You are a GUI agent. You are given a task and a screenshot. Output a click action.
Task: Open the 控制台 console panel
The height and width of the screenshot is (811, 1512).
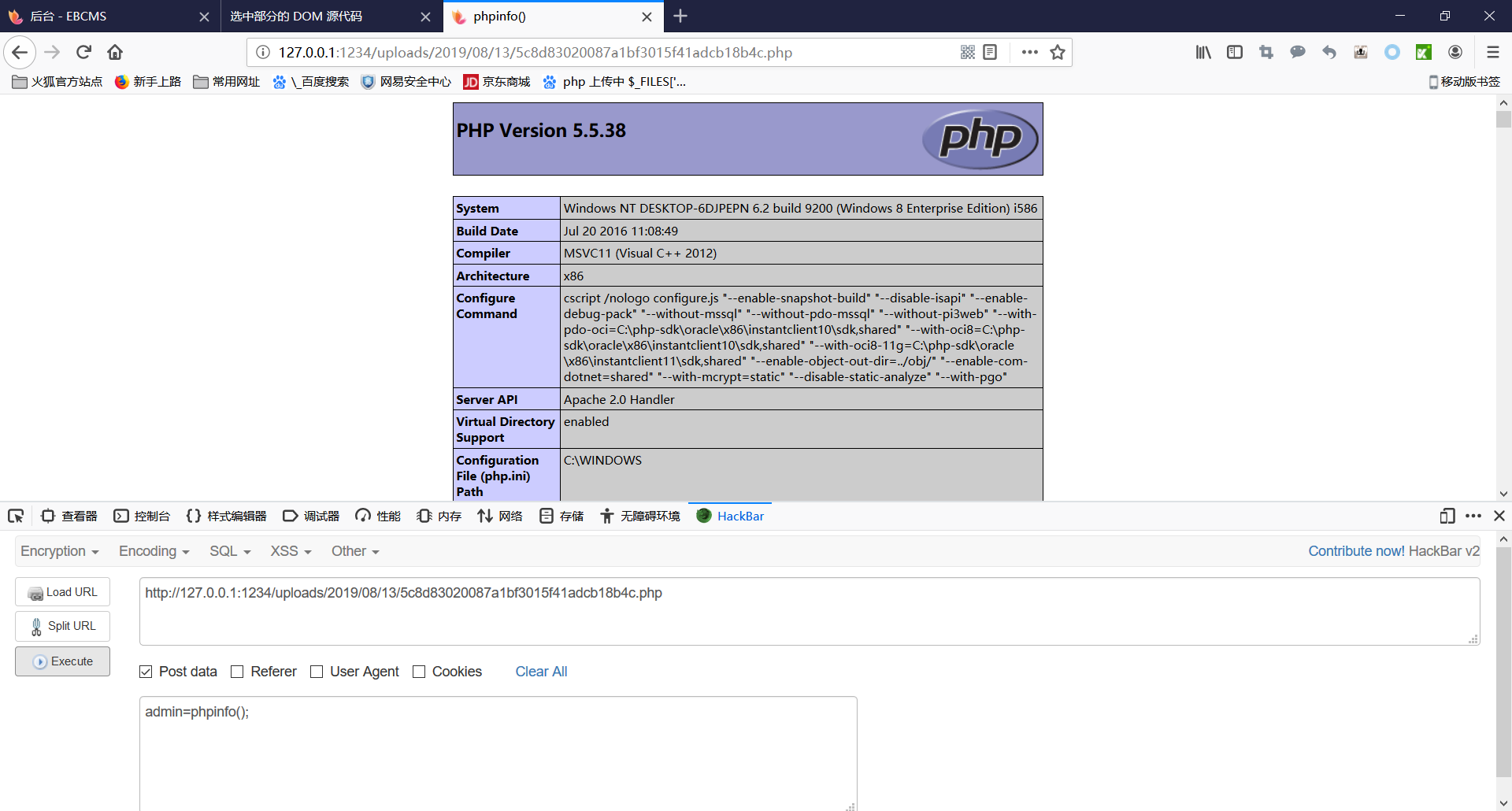pos(142,516)
